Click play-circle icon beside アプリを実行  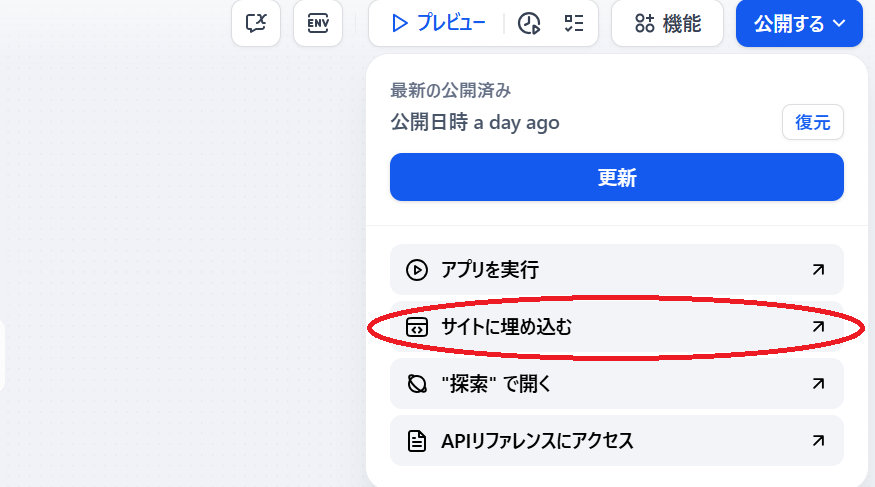pos(417,270)
